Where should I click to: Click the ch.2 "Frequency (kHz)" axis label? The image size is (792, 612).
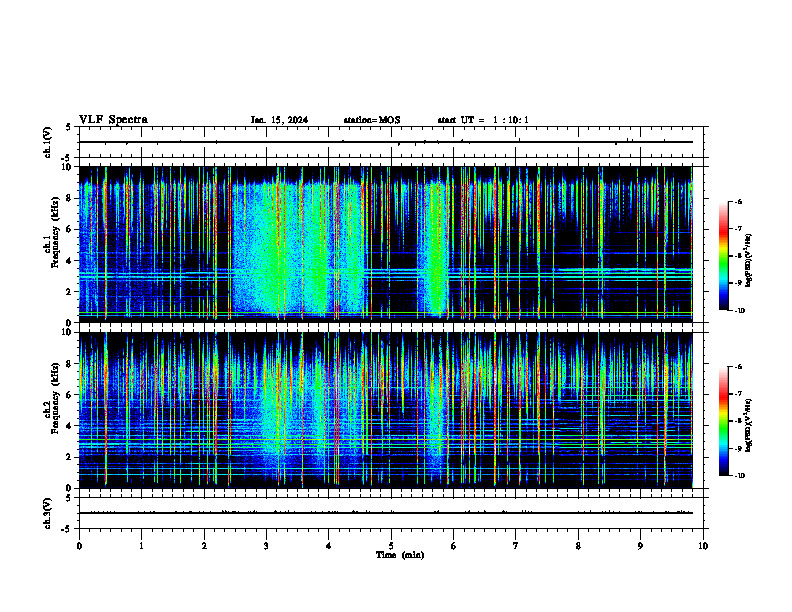tap(55, 398)
